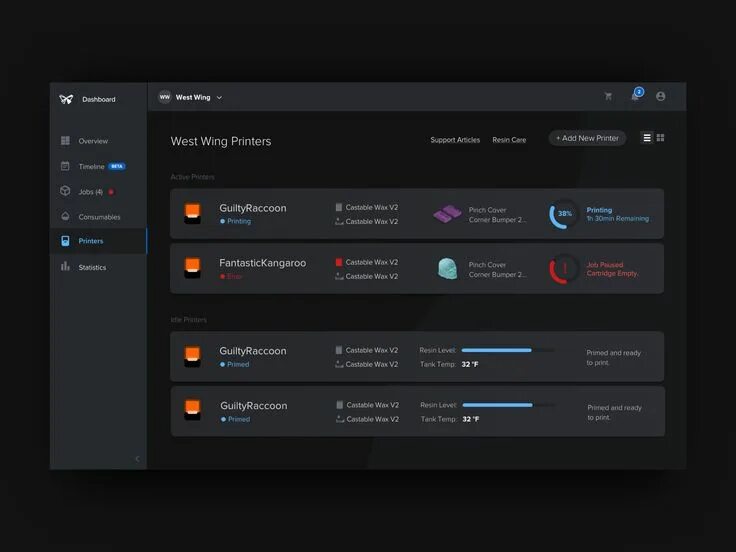Image resolution: width=736 pixels, height=552 pixels.
Task: Switch to grid view
Action: (x=660, y=138)
